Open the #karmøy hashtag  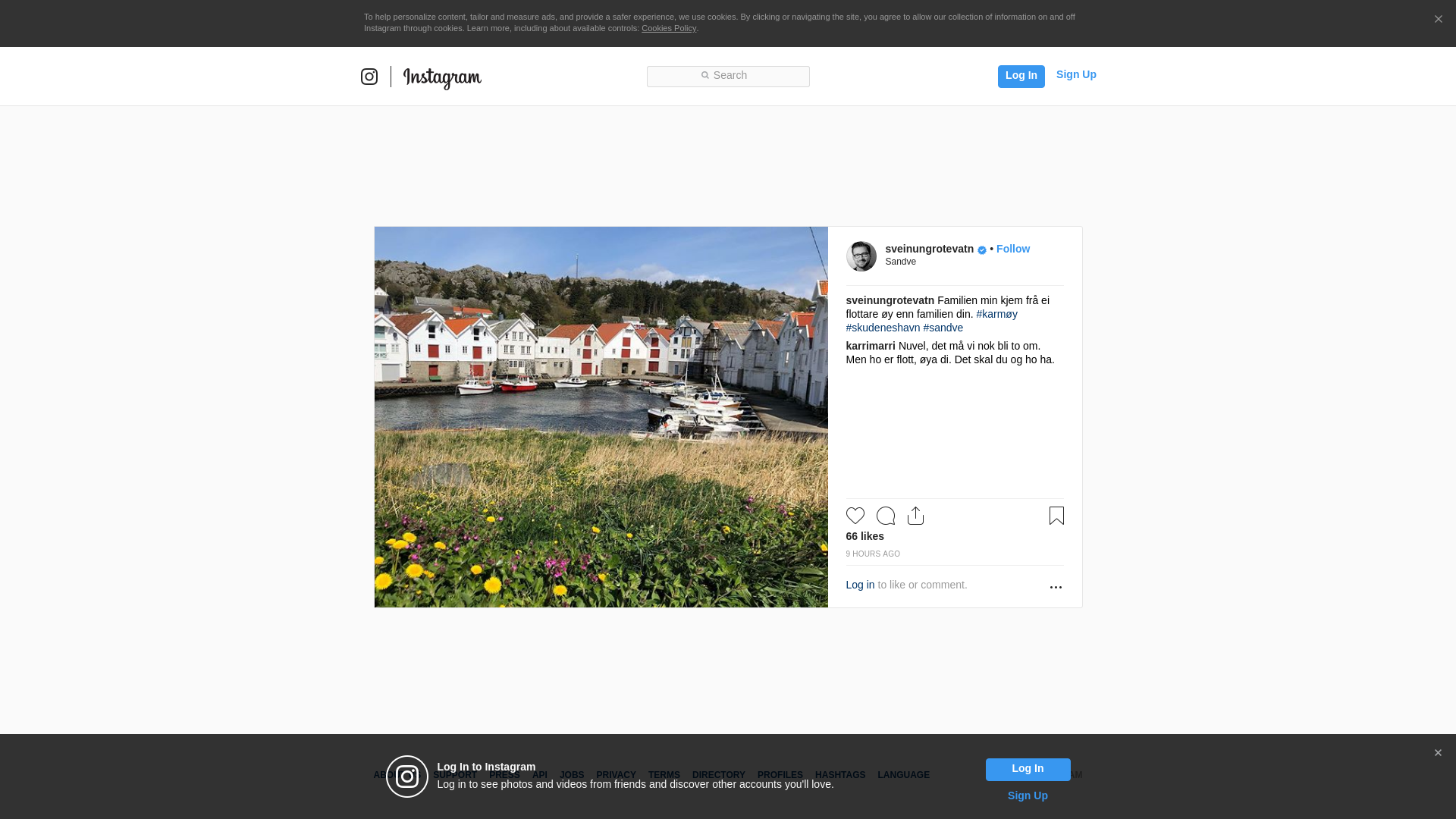point(996,314)
